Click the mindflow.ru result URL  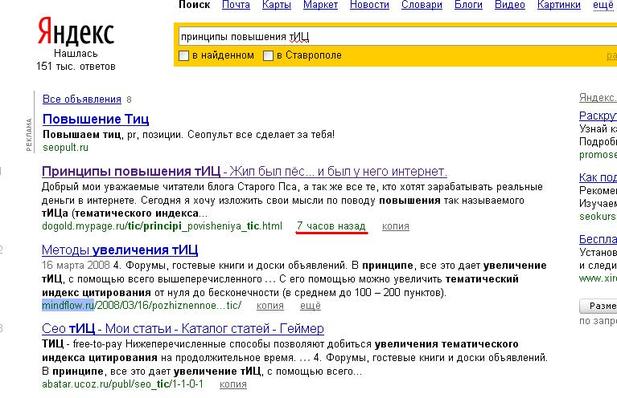[142, 305]
